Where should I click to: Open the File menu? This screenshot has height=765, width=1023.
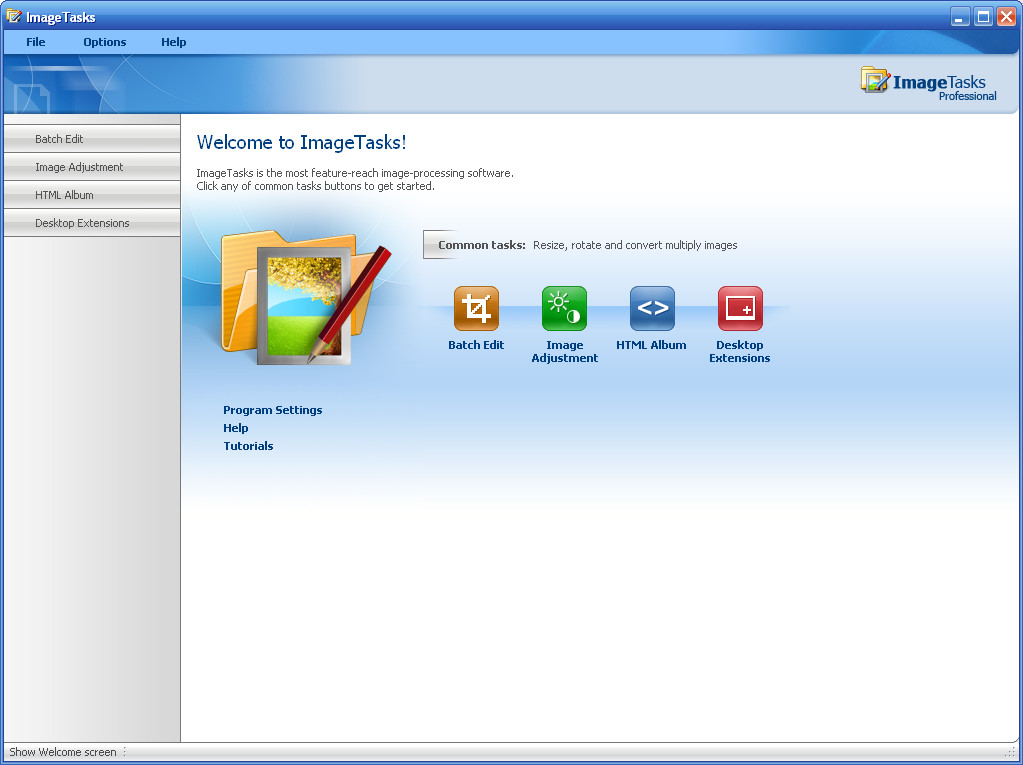(36, 42)
